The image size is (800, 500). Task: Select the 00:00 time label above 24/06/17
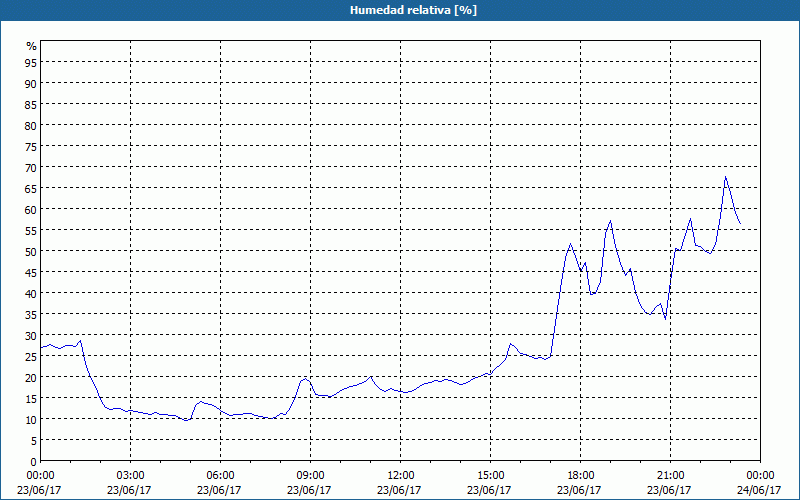[x=760, y=476]
